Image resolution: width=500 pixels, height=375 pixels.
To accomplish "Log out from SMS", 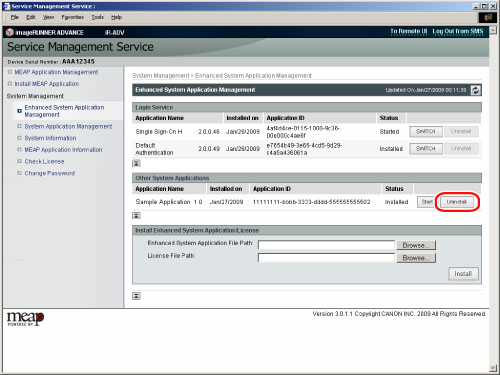I will pos(458,31).
